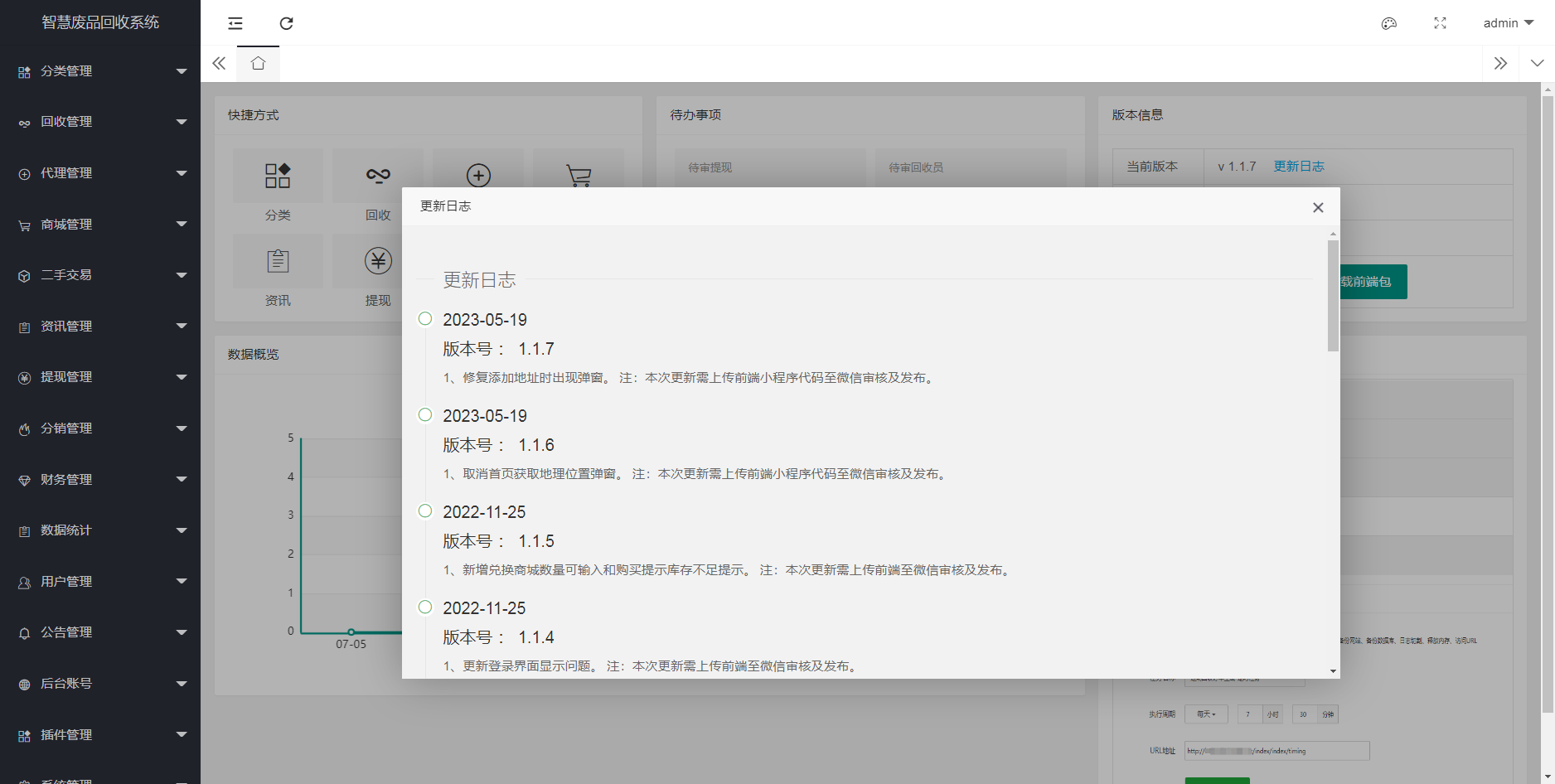Click the double left chevron tab scroller

[219, 63]
